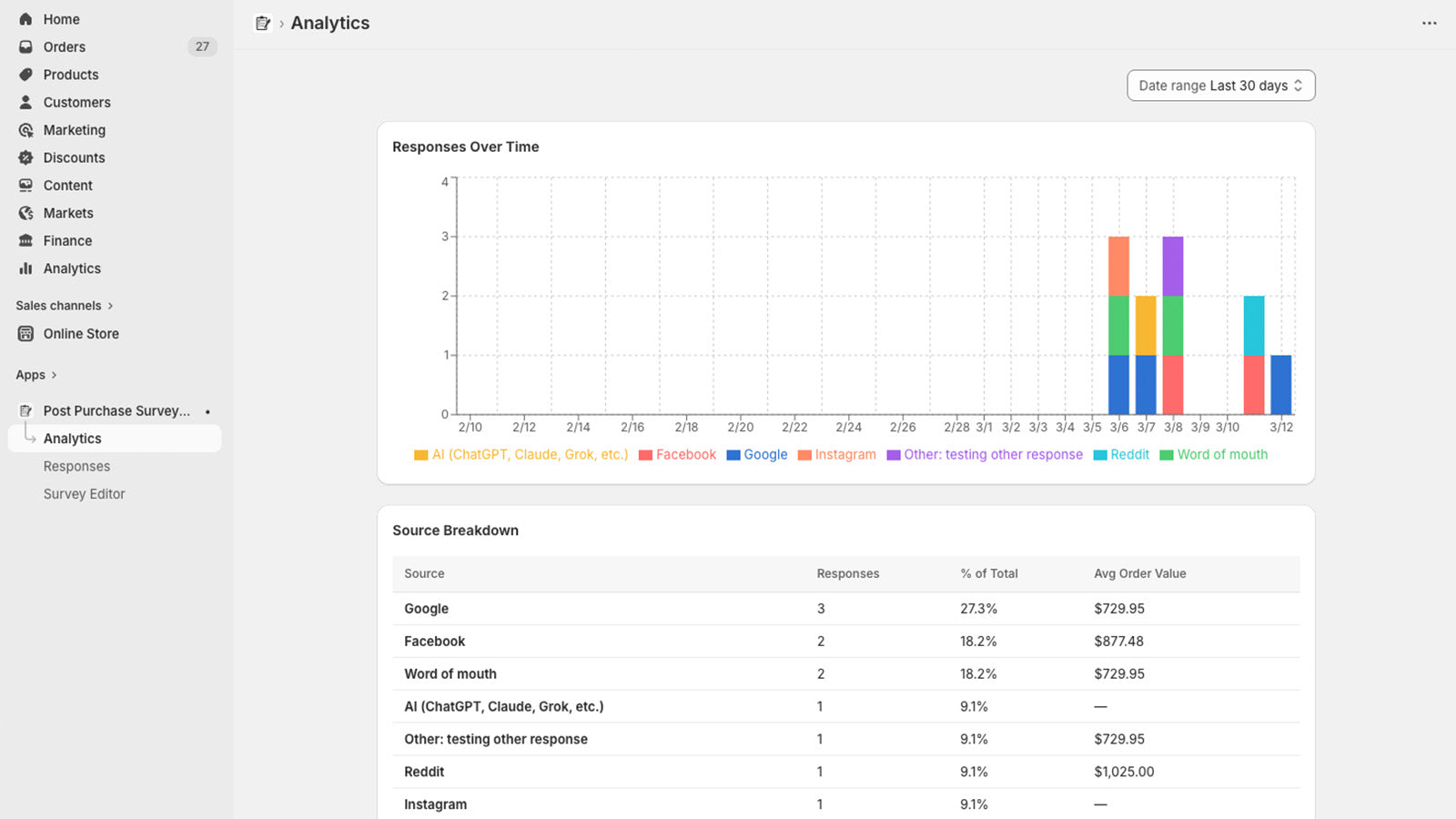
Task: Select the Orders icon in sidebar
Action: point(25,46)
